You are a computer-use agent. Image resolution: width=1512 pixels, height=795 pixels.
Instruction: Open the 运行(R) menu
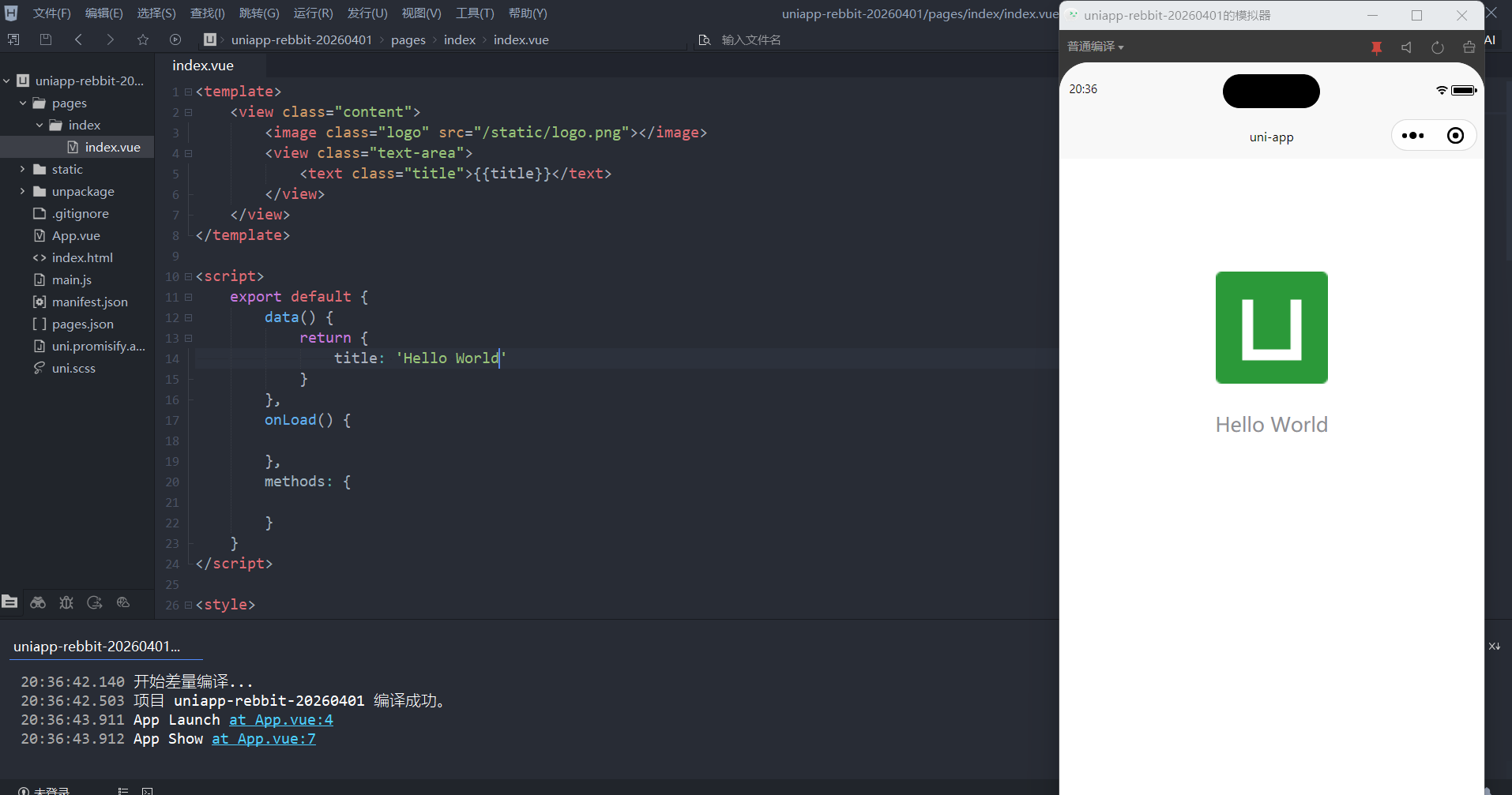pyautogui.click(x=314, y=13)
